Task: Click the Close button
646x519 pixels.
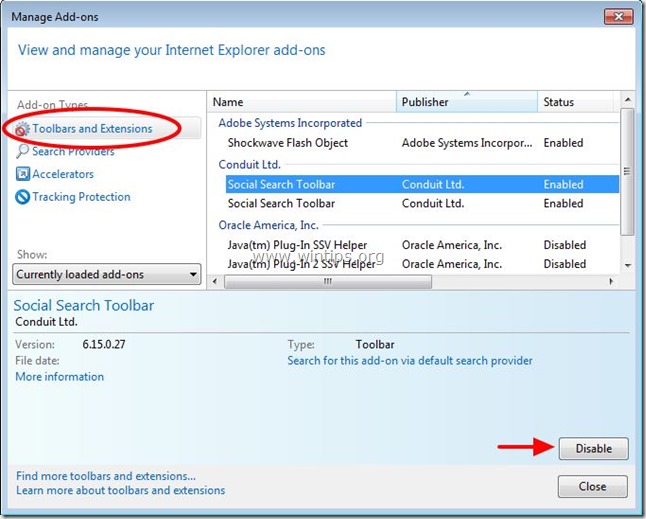Action: click(593, 486)
